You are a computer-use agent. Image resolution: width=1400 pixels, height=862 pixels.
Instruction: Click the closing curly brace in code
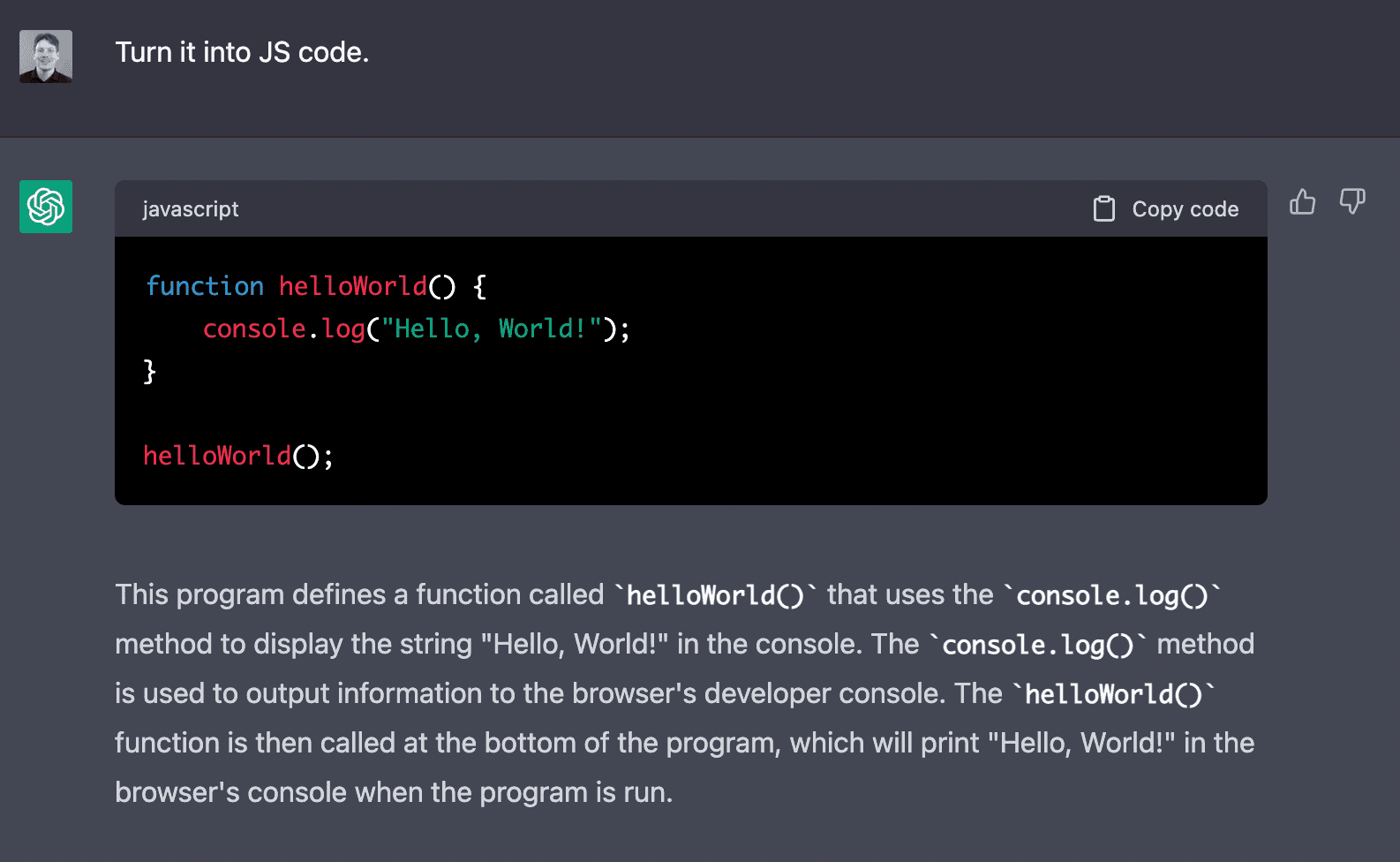149,371
